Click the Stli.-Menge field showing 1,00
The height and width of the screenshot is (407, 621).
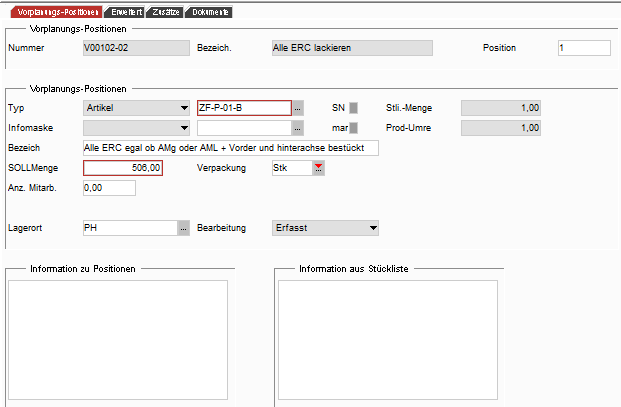501,108
